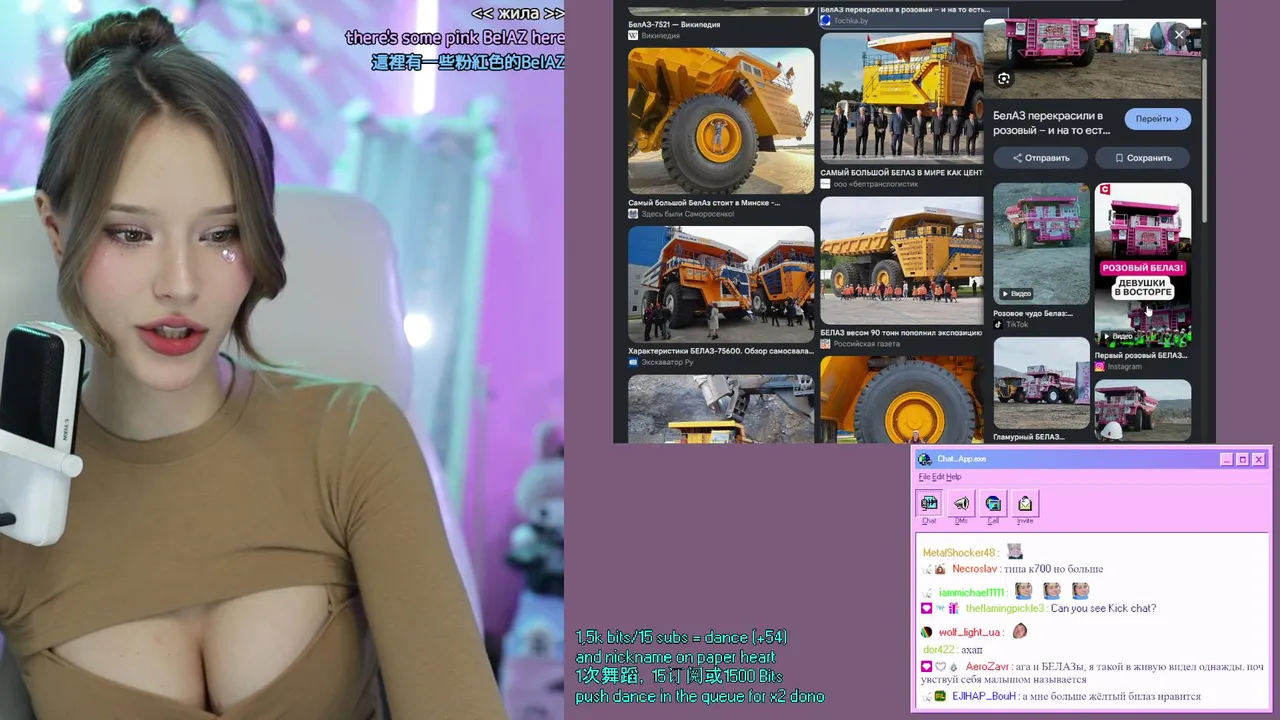Close the Chat_App window

(x=1258, y=459)
